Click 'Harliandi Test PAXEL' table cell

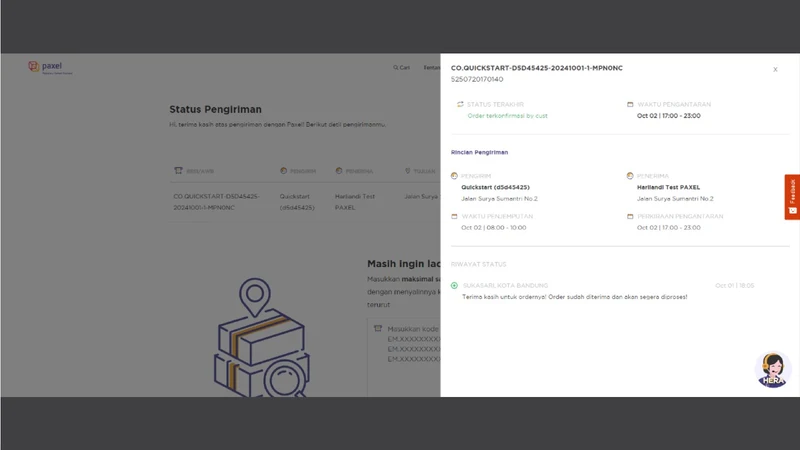click(x=355, y=202)
